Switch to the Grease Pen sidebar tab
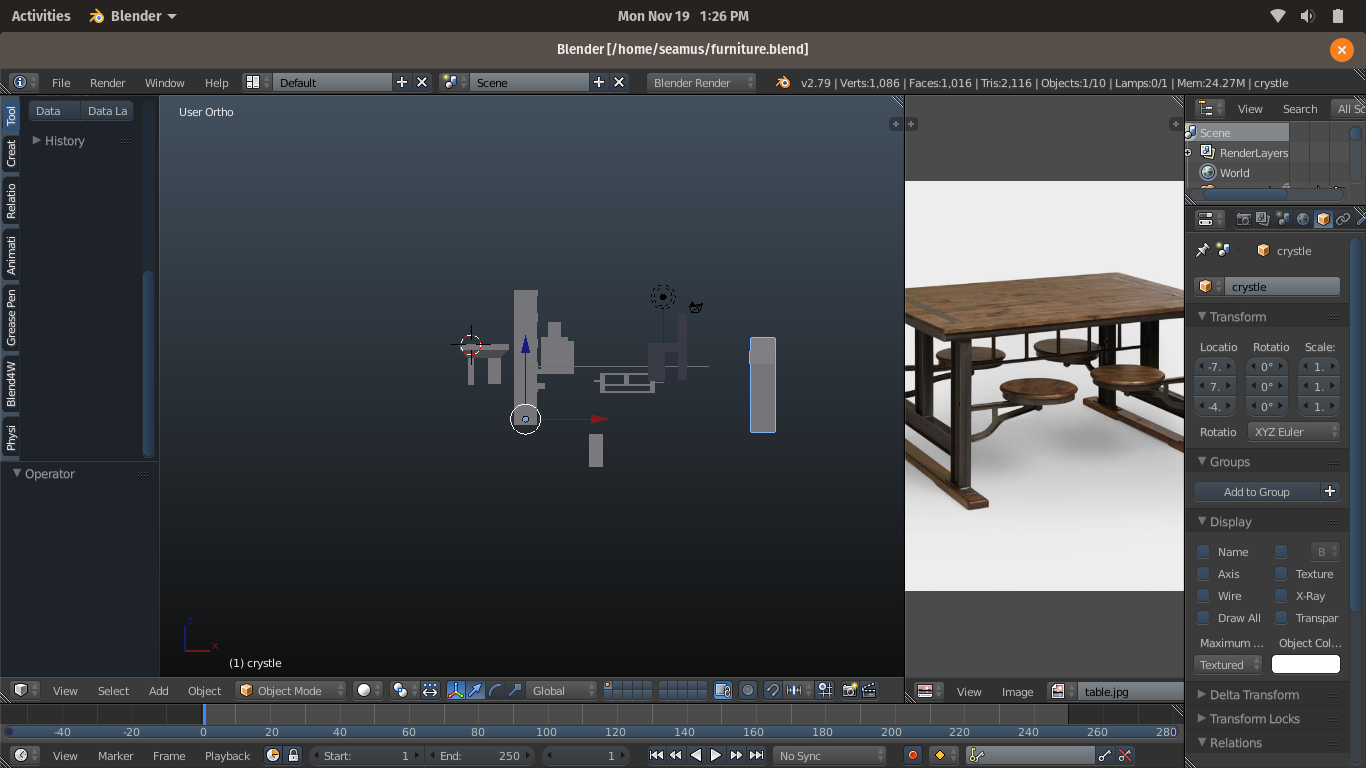1366x768 pixels. point(11,318)
